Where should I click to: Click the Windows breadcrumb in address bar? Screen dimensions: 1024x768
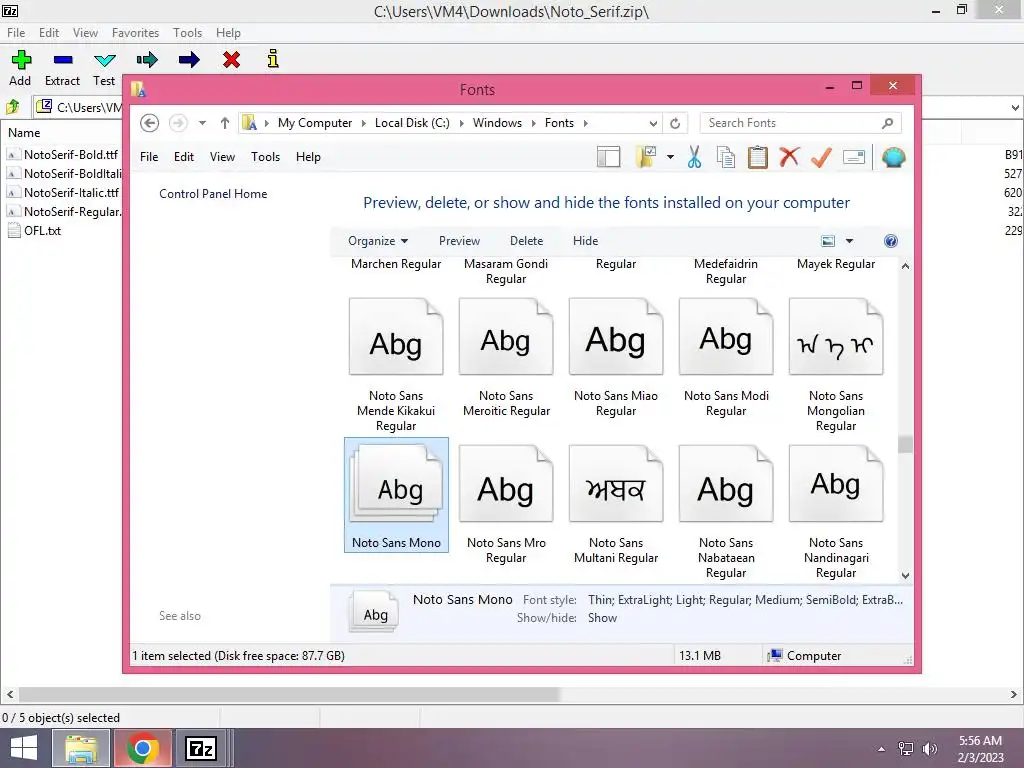click(497, 123)
